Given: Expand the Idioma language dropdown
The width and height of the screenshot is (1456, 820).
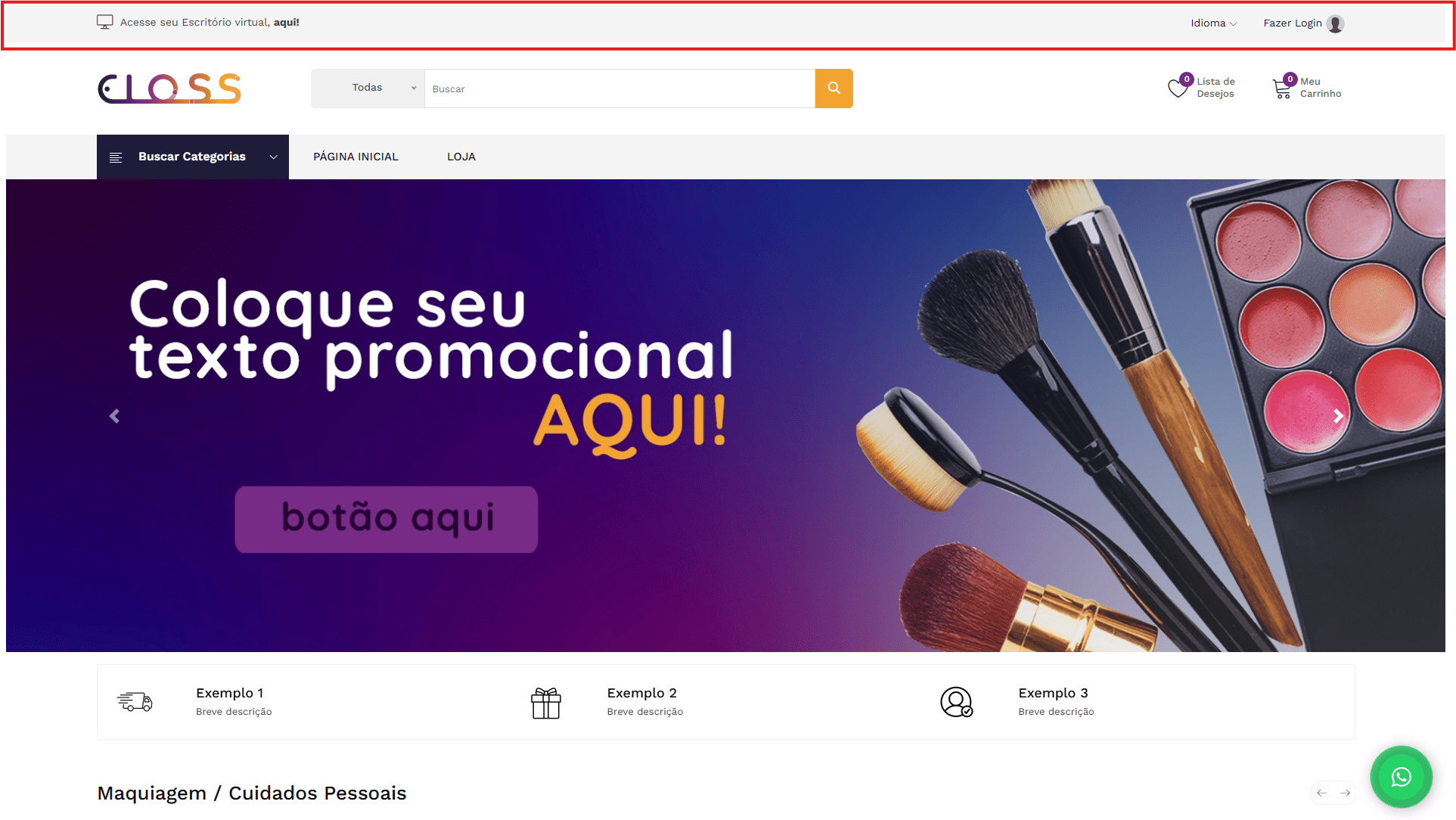Looking at the screenshot, I should pos(1214,23).
